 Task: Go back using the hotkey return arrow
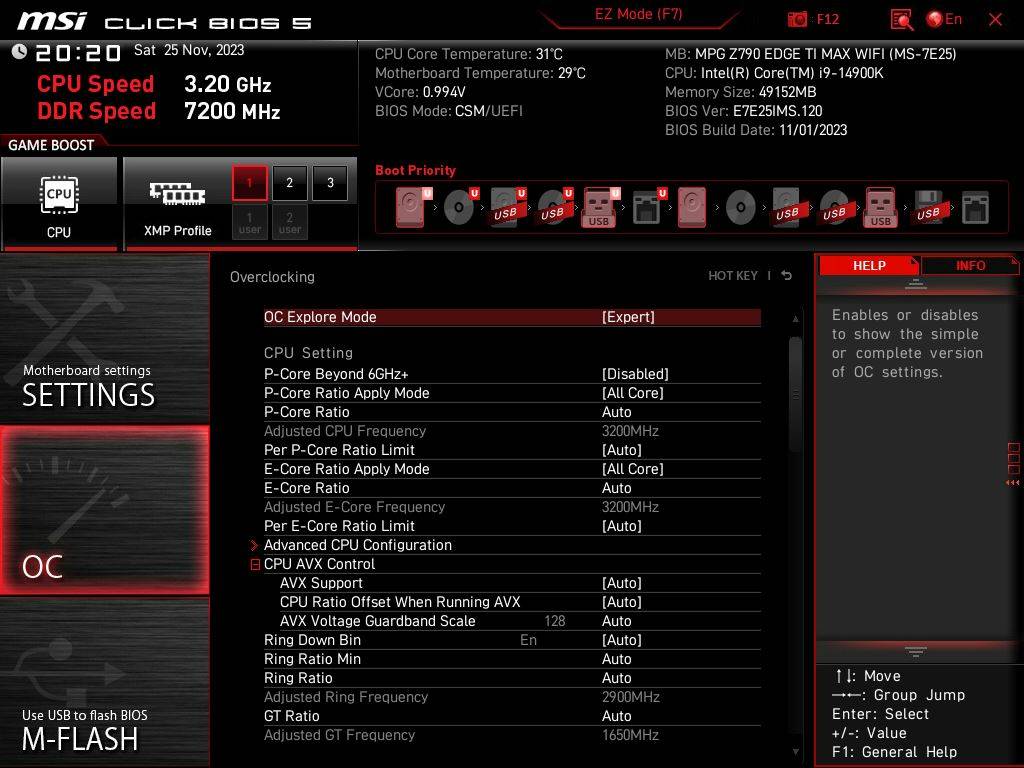pyautogui.click(x=787, y=276)
